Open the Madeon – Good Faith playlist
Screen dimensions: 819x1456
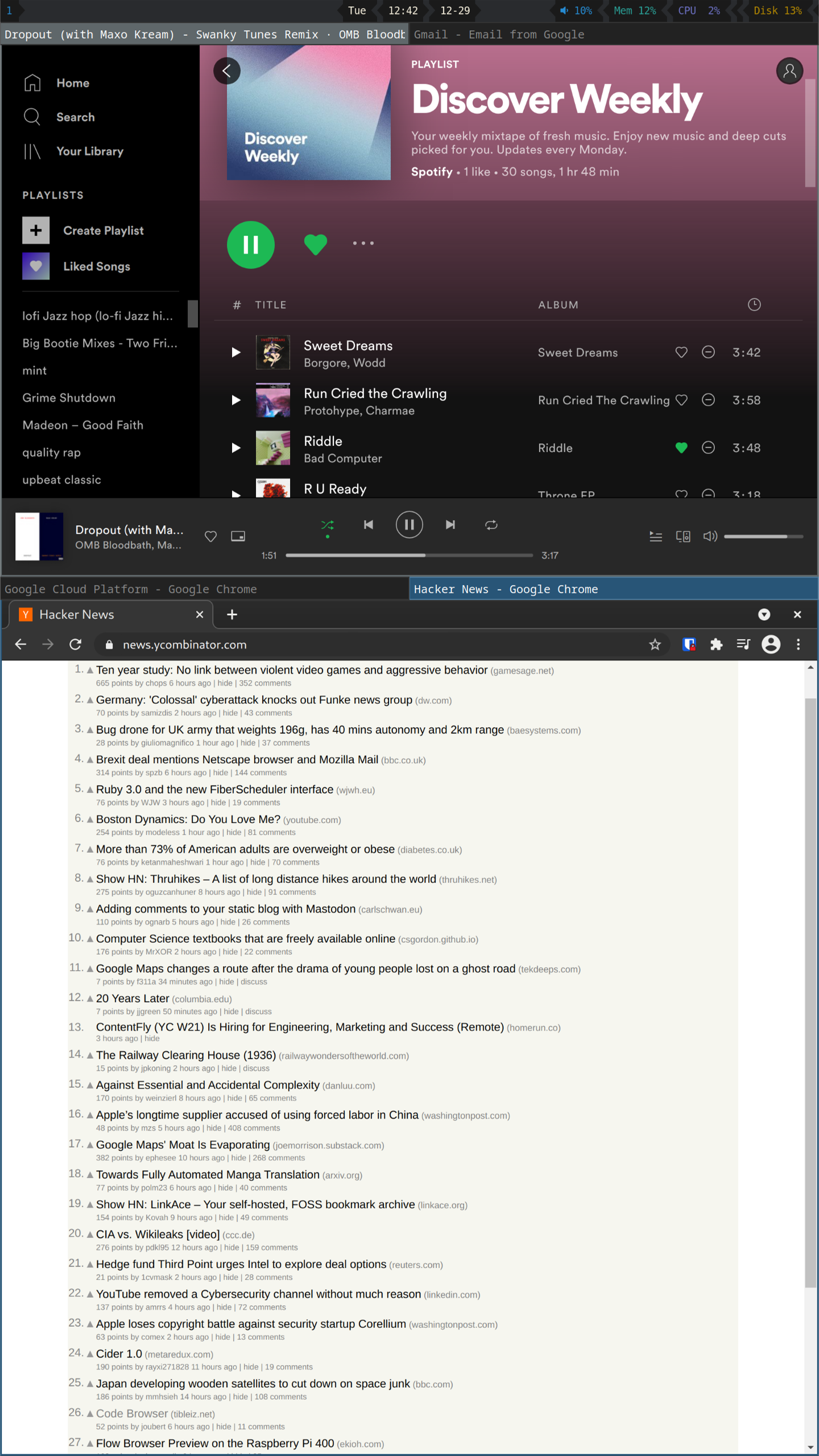click(x=83, y=426)
